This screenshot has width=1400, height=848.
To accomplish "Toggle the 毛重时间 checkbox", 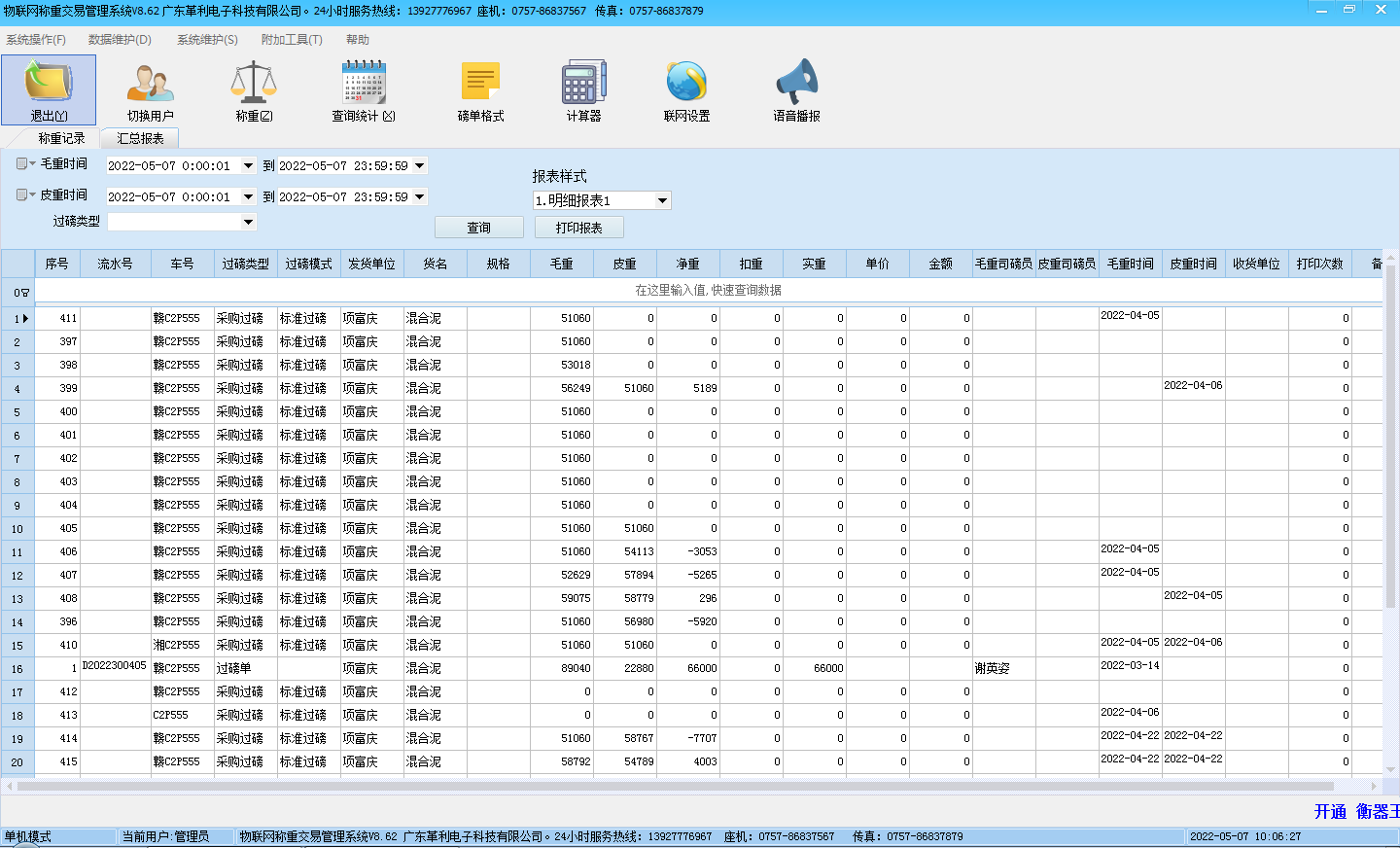I will pyautogui.click(x=21, y=164).
